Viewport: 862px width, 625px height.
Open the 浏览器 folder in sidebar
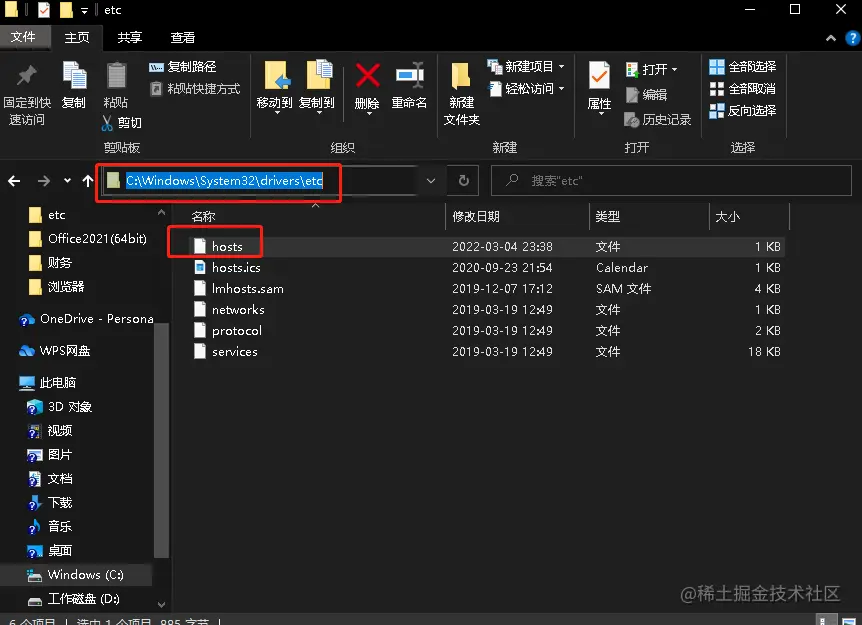pos(56,286)
